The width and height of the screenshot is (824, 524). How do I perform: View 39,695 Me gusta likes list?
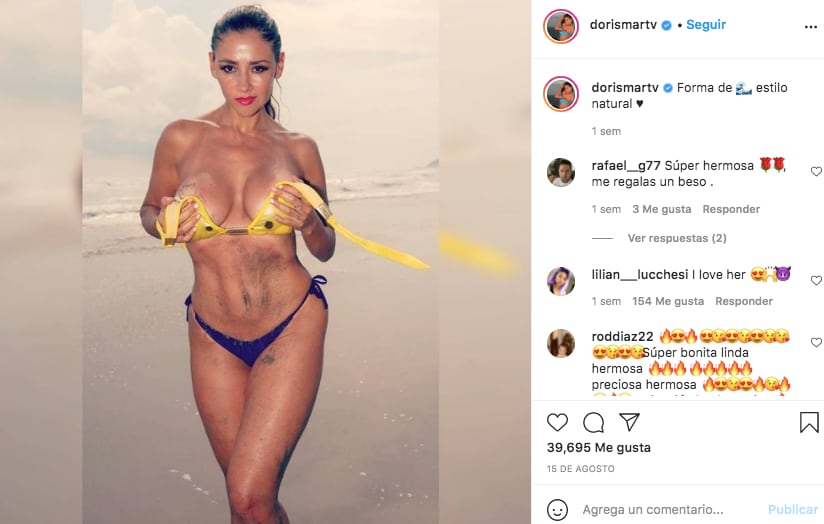[x=599, y=447]
